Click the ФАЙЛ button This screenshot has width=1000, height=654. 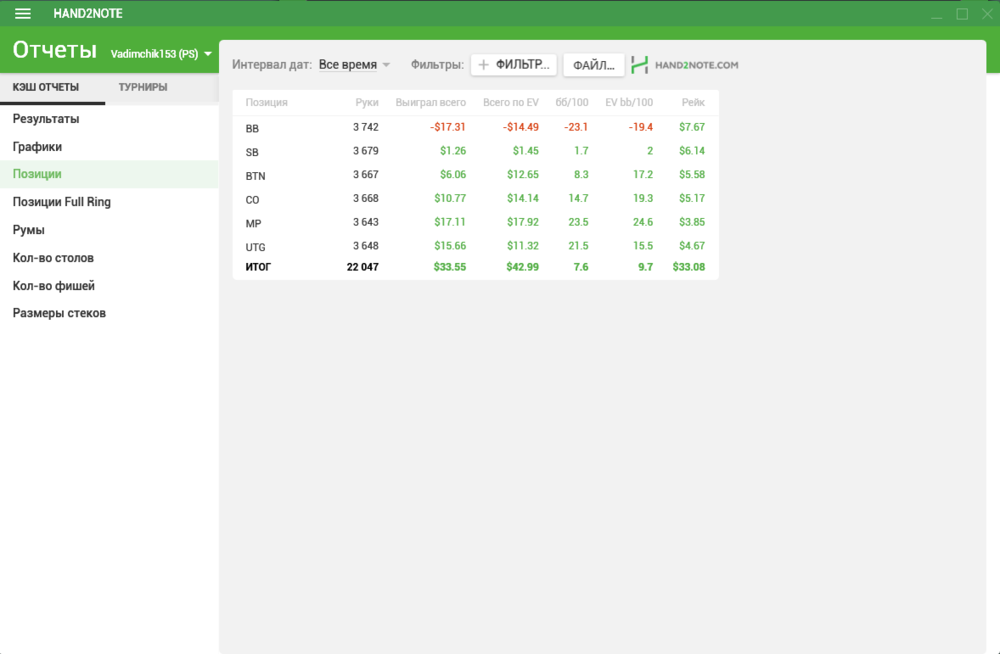click(594, 65)
